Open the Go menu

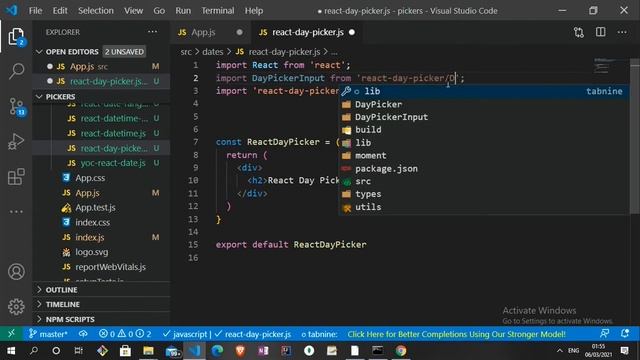pyautogui.click(x=159, y=11)
